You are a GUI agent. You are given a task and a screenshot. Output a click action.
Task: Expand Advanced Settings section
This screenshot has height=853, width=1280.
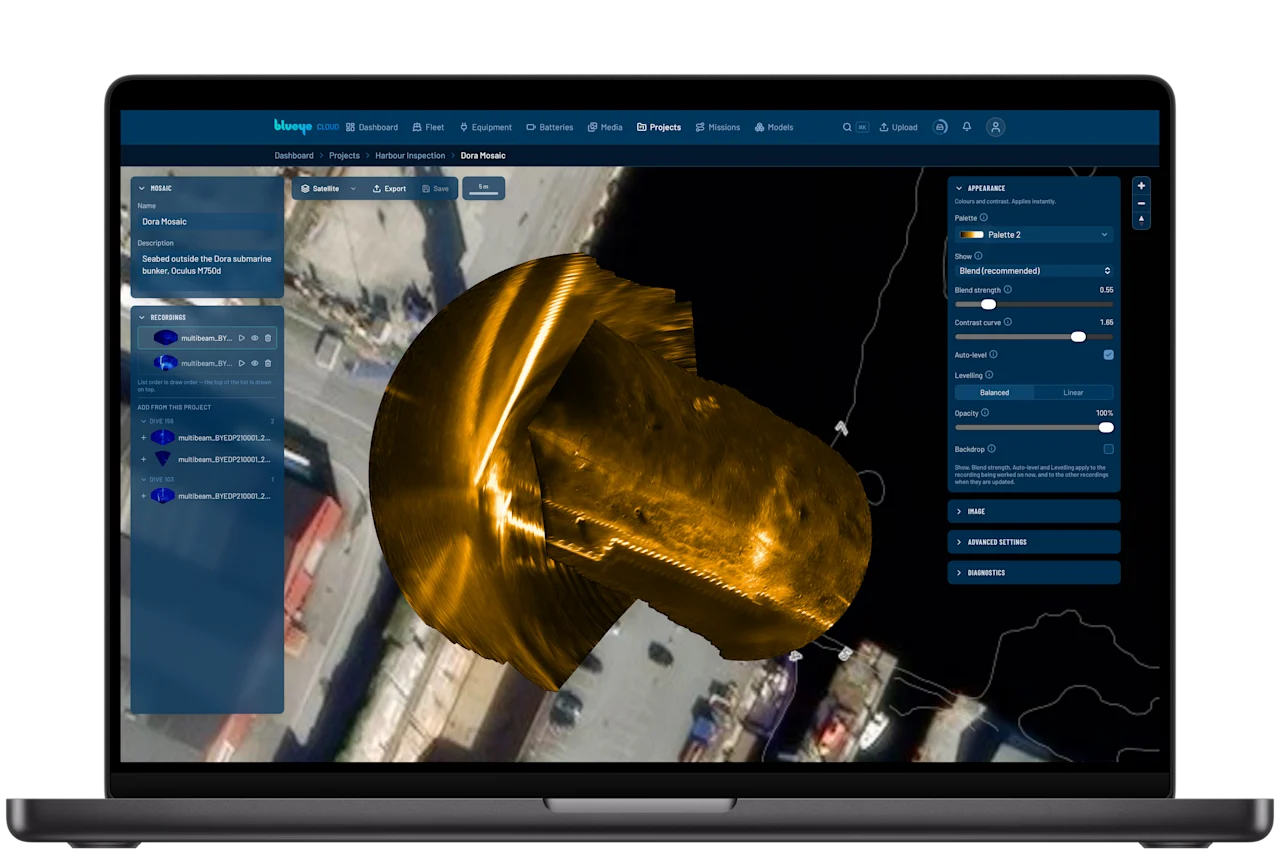(1034, 542)
